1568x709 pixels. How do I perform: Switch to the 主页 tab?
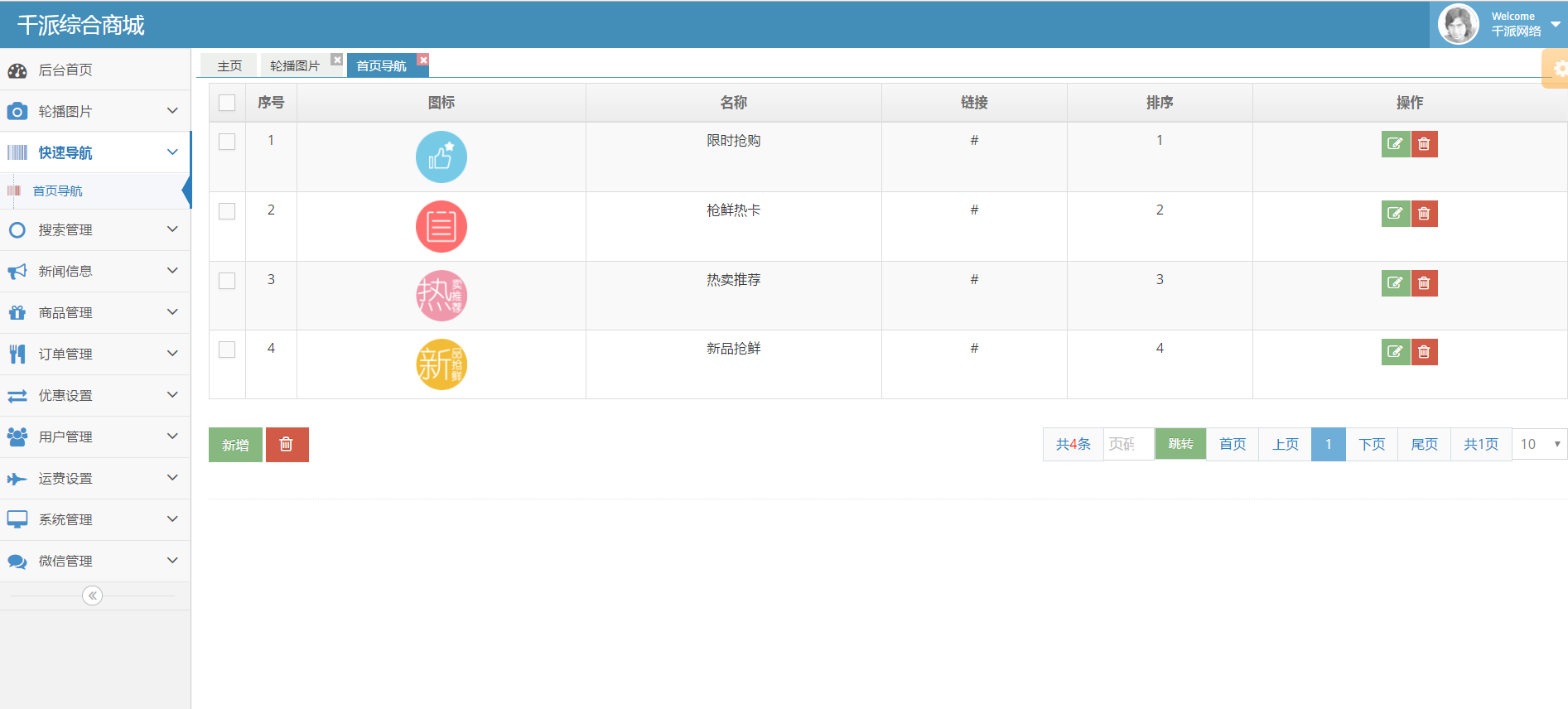229,65
